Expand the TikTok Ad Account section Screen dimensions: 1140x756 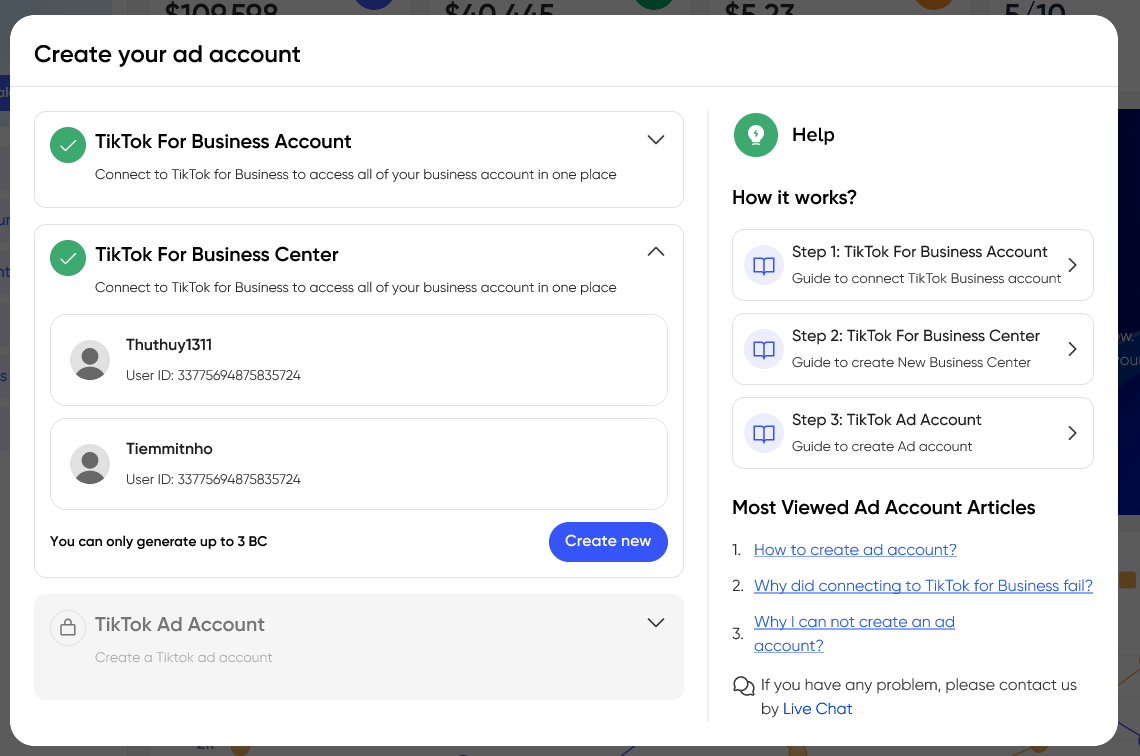click(656, 622)
